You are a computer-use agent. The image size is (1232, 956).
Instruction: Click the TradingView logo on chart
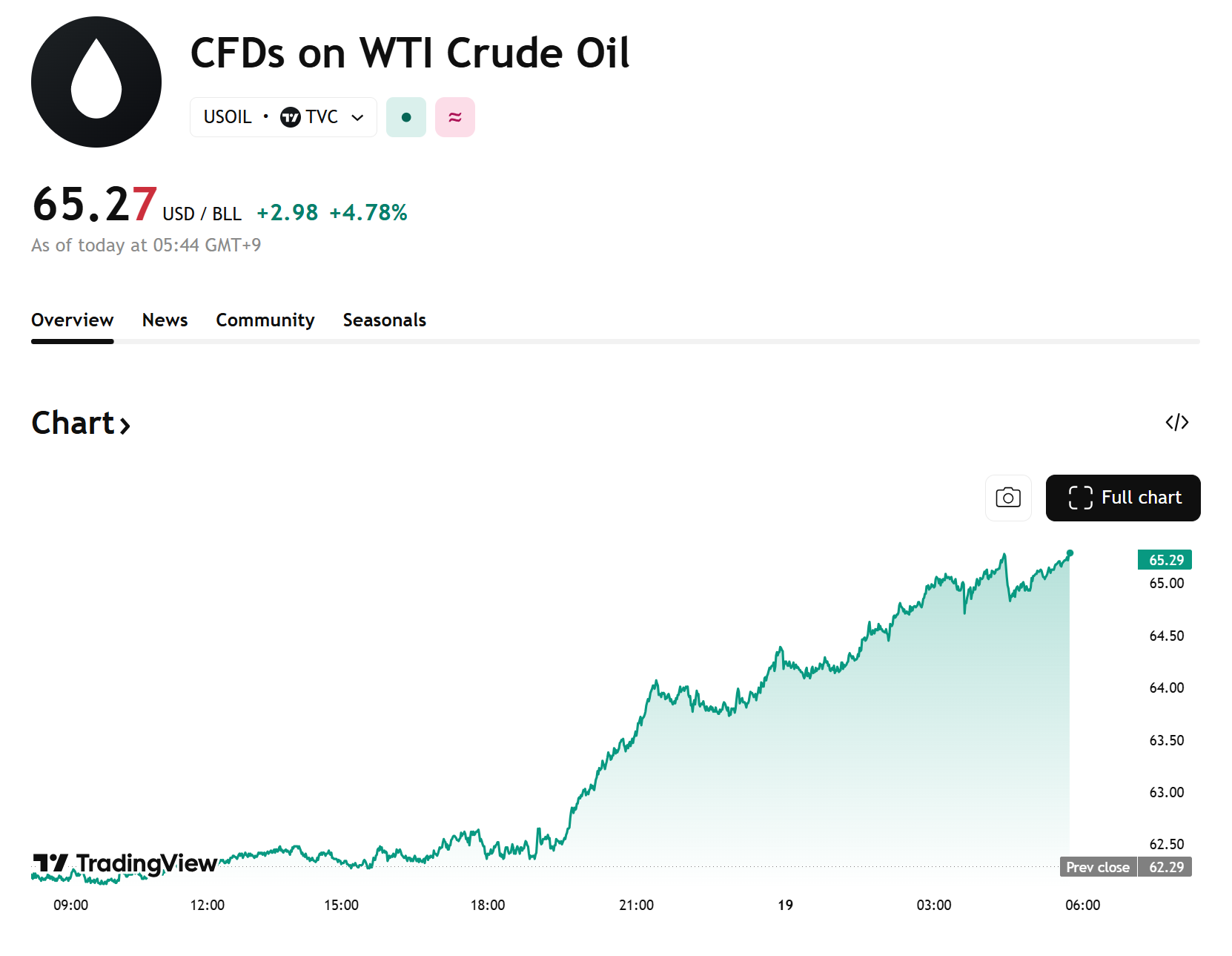click(x=125, y=863)
